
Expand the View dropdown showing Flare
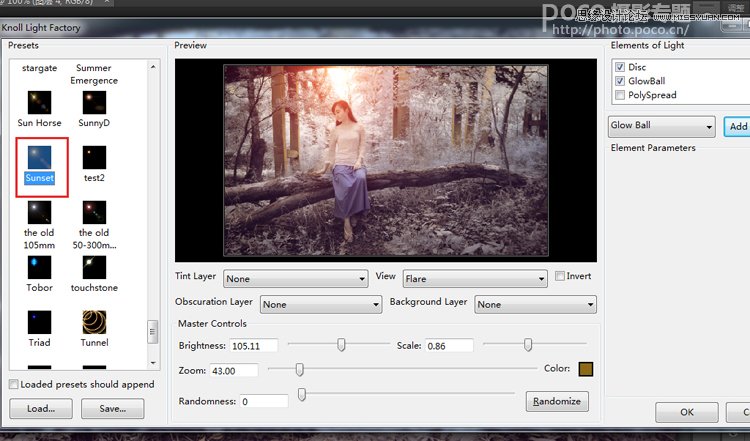(474, 279)
